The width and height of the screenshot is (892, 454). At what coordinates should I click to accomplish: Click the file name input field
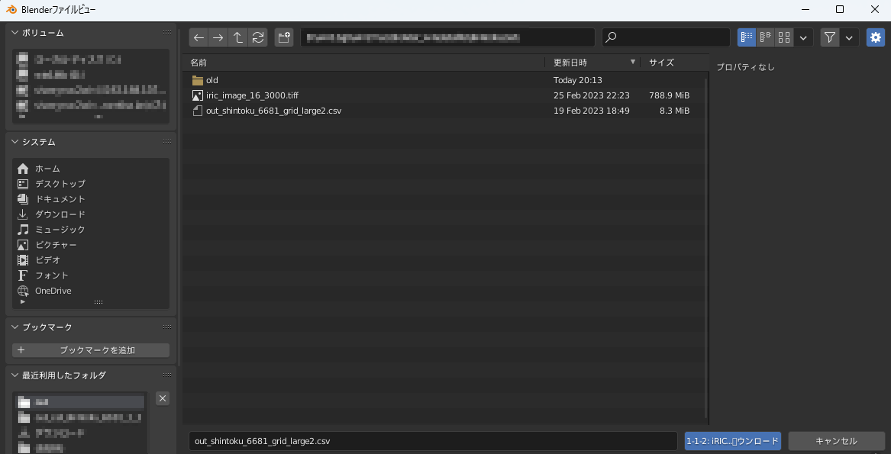coord(433,441)
